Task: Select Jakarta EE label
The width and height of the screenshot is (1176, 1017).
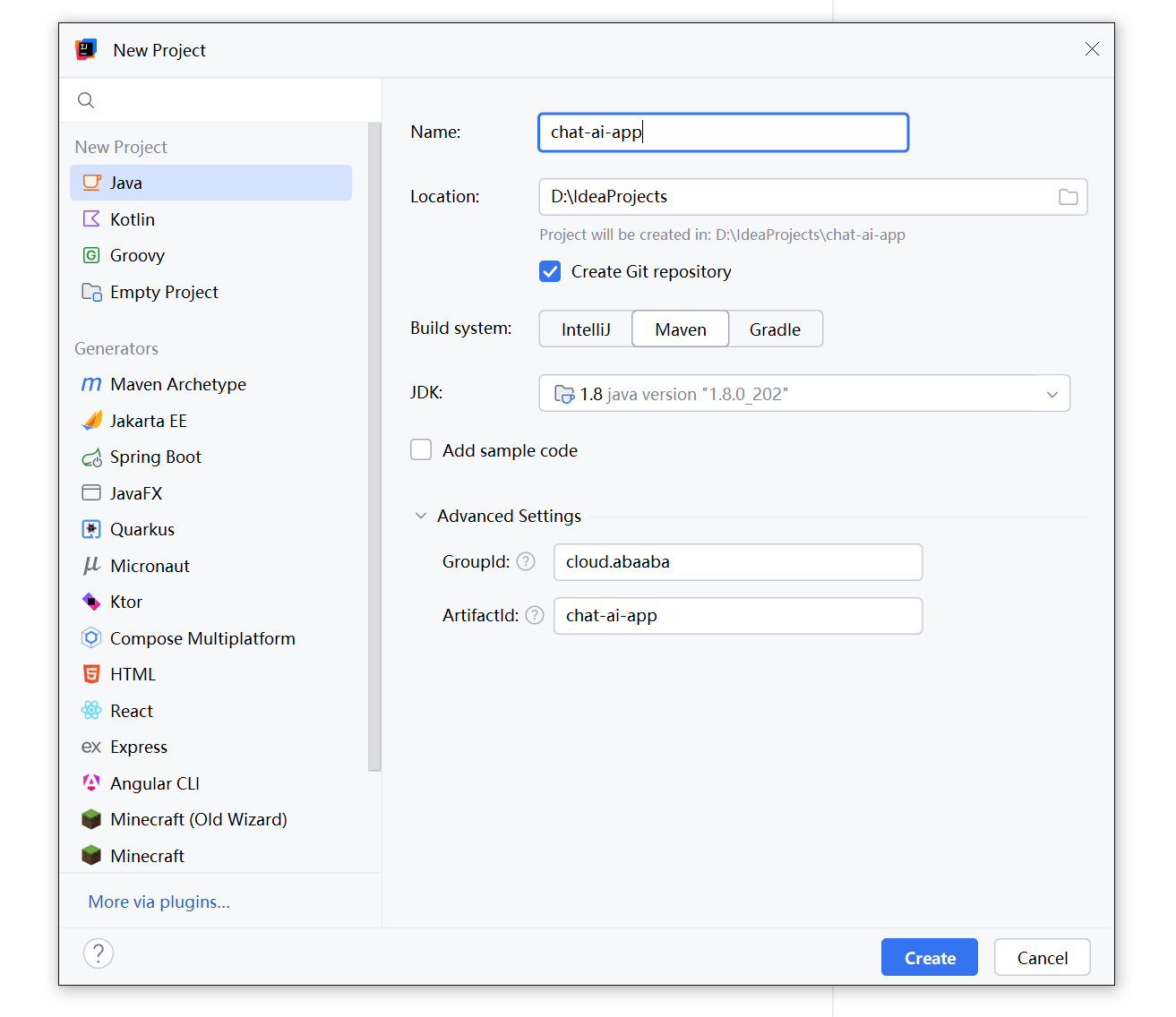Action: tap(149, 421)
